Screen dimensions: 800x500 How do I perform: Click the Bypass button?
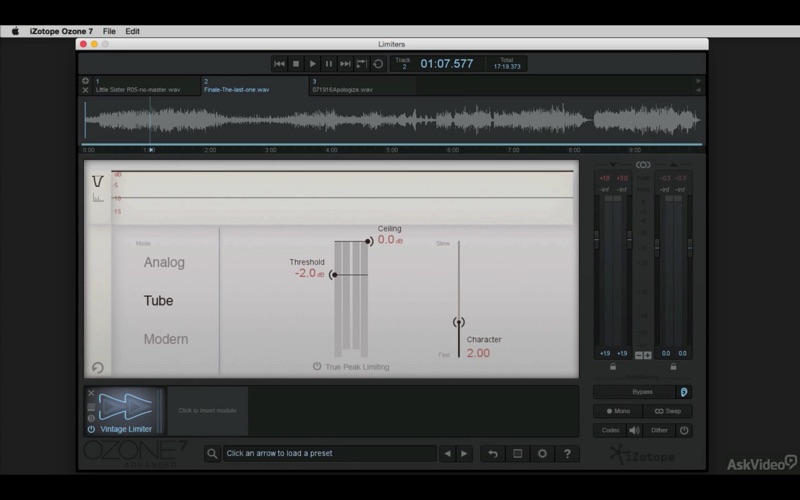tap(634, 392)
